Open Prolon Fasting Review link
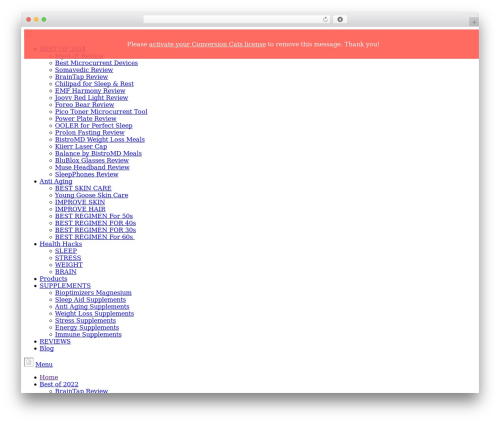This screenshot has height=423, width=500. [x=90, y=133]
